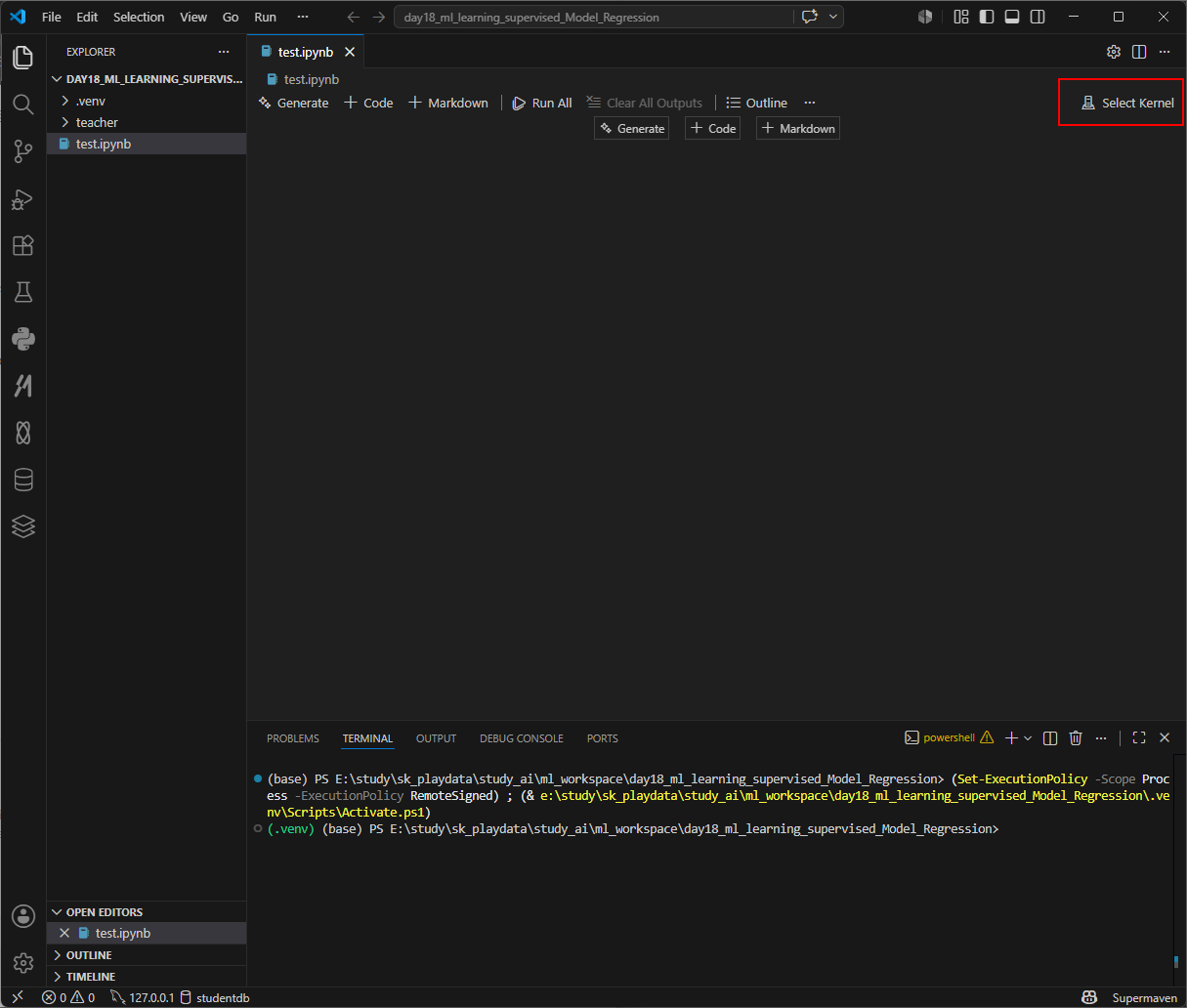Open Copilot chat dropdown arrow in title bar
Image resolution: width=1187 pixels, height=1008 pixels.
[x=832, y=17]
